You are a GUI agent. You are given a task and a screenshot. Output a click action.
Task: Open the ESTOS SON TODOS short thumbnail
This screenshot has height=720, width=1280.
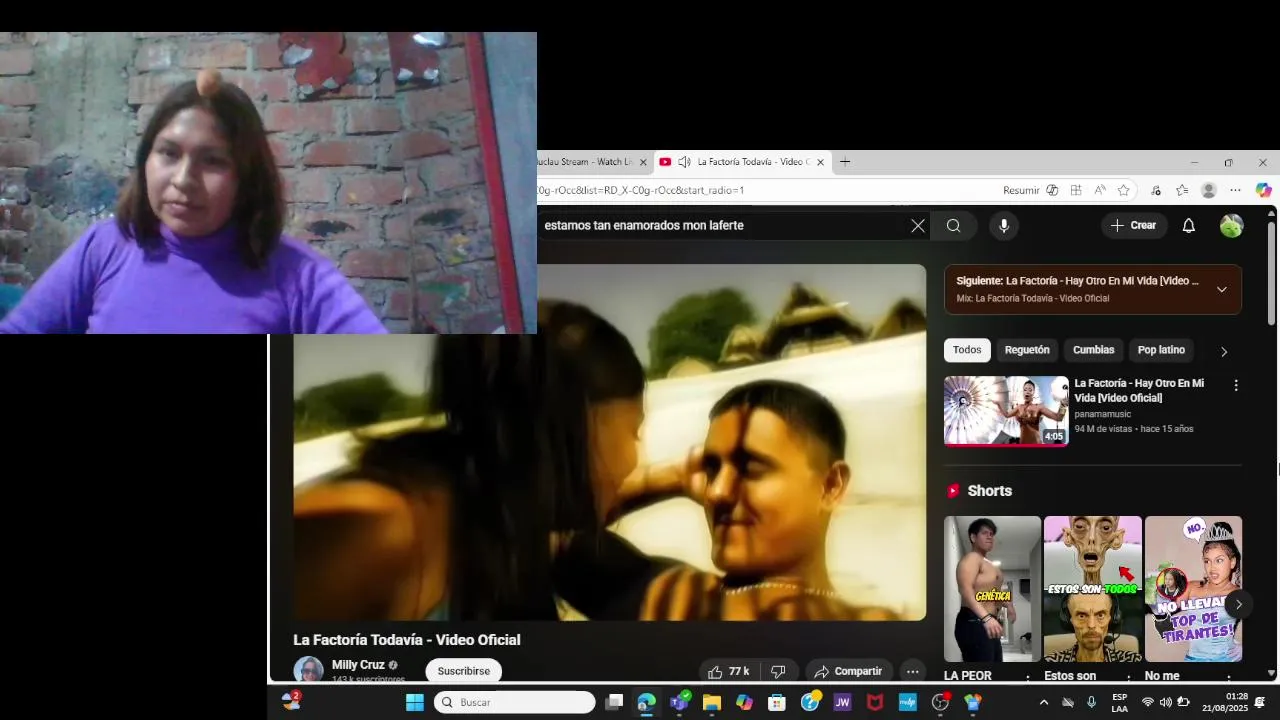tap(1092, 589)
